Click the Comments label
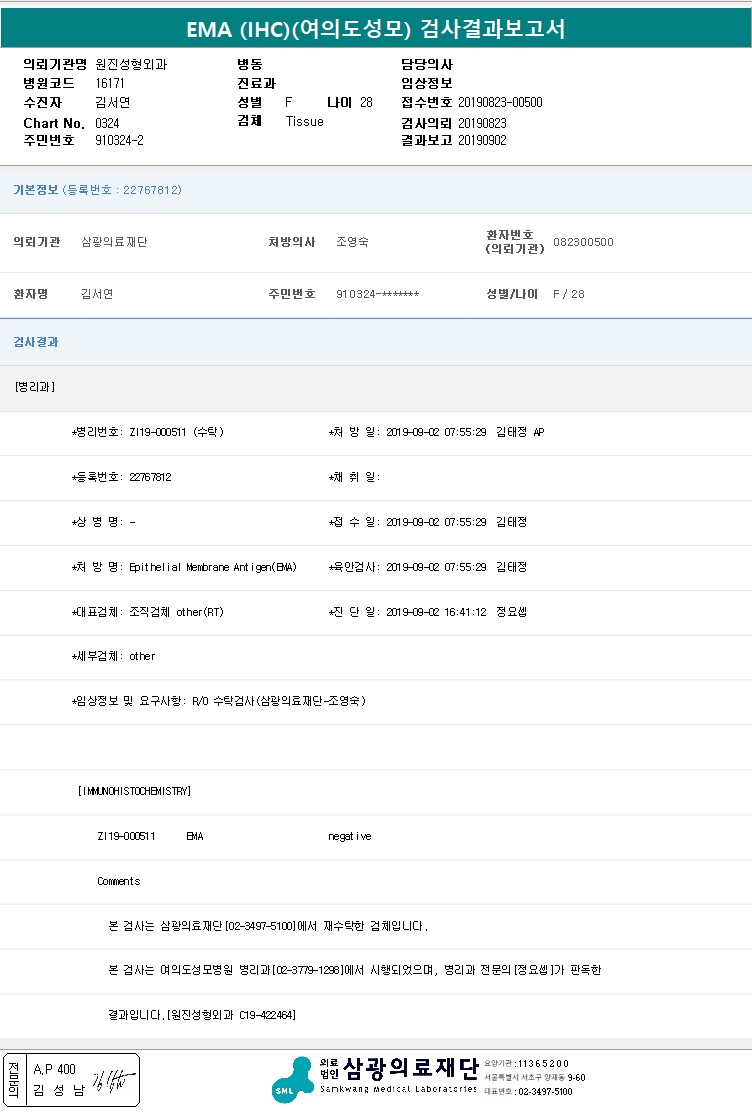The width and height of the screenshot is (752, 1118). pyautogui.click(x=118, y=881)
